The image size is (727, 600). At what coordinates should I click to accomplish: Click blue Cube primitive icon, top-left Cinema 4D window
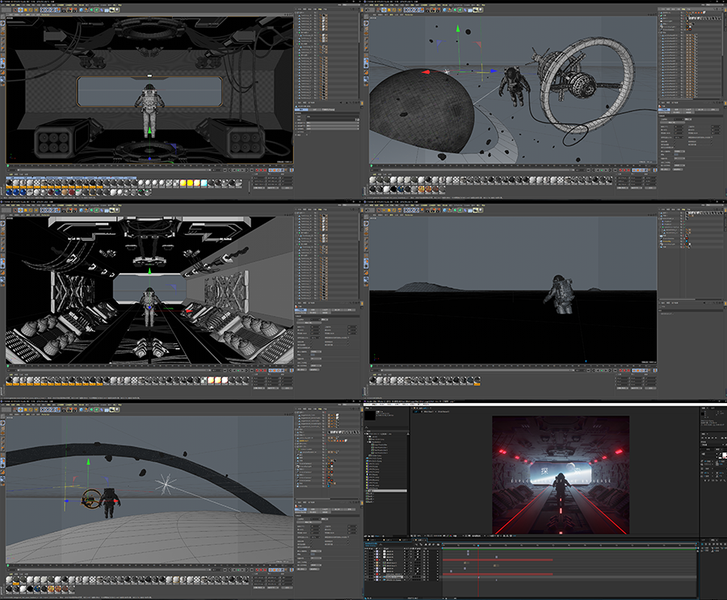81,10
